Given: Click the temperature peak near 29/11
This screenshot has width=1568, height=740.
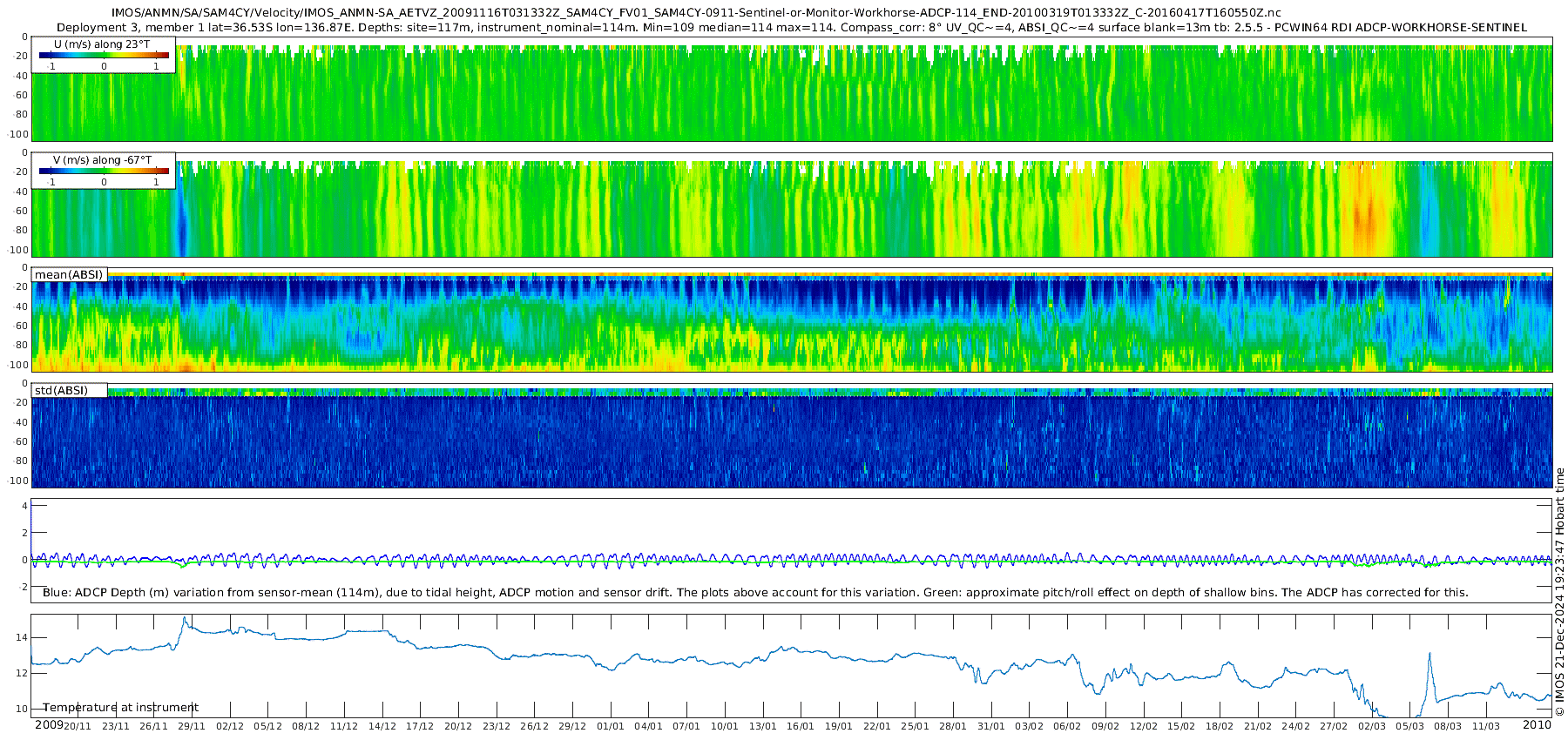Looking at the screenshot, I should click(x=185, y=619).
